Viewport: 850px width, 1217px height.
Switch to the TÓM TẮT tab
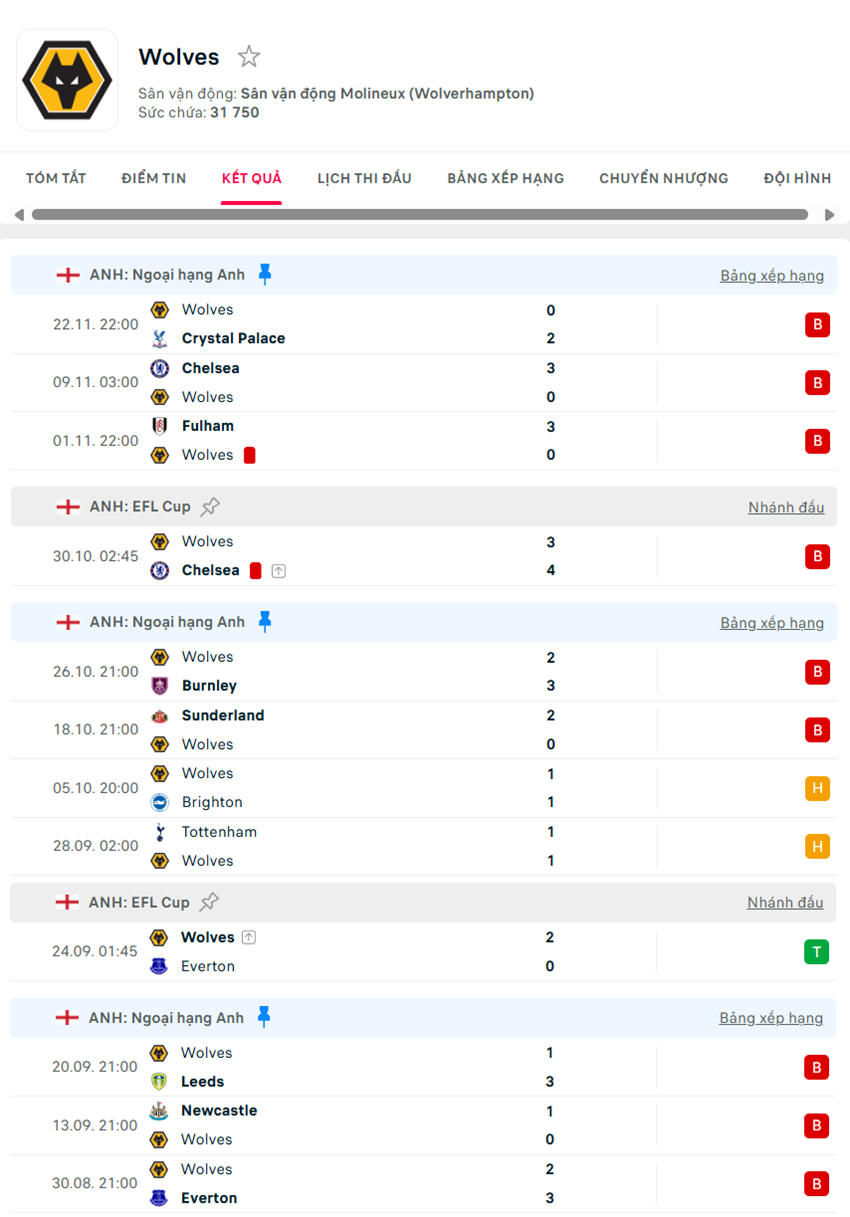click(56, 178)
